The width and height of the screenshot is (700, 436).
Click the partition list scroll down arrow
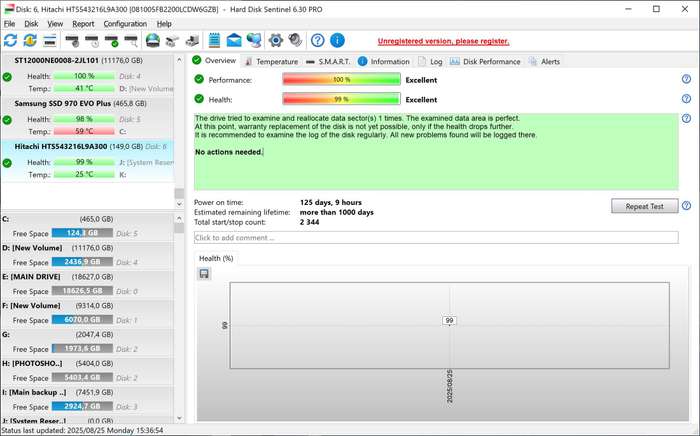click(x=179, y=418)
